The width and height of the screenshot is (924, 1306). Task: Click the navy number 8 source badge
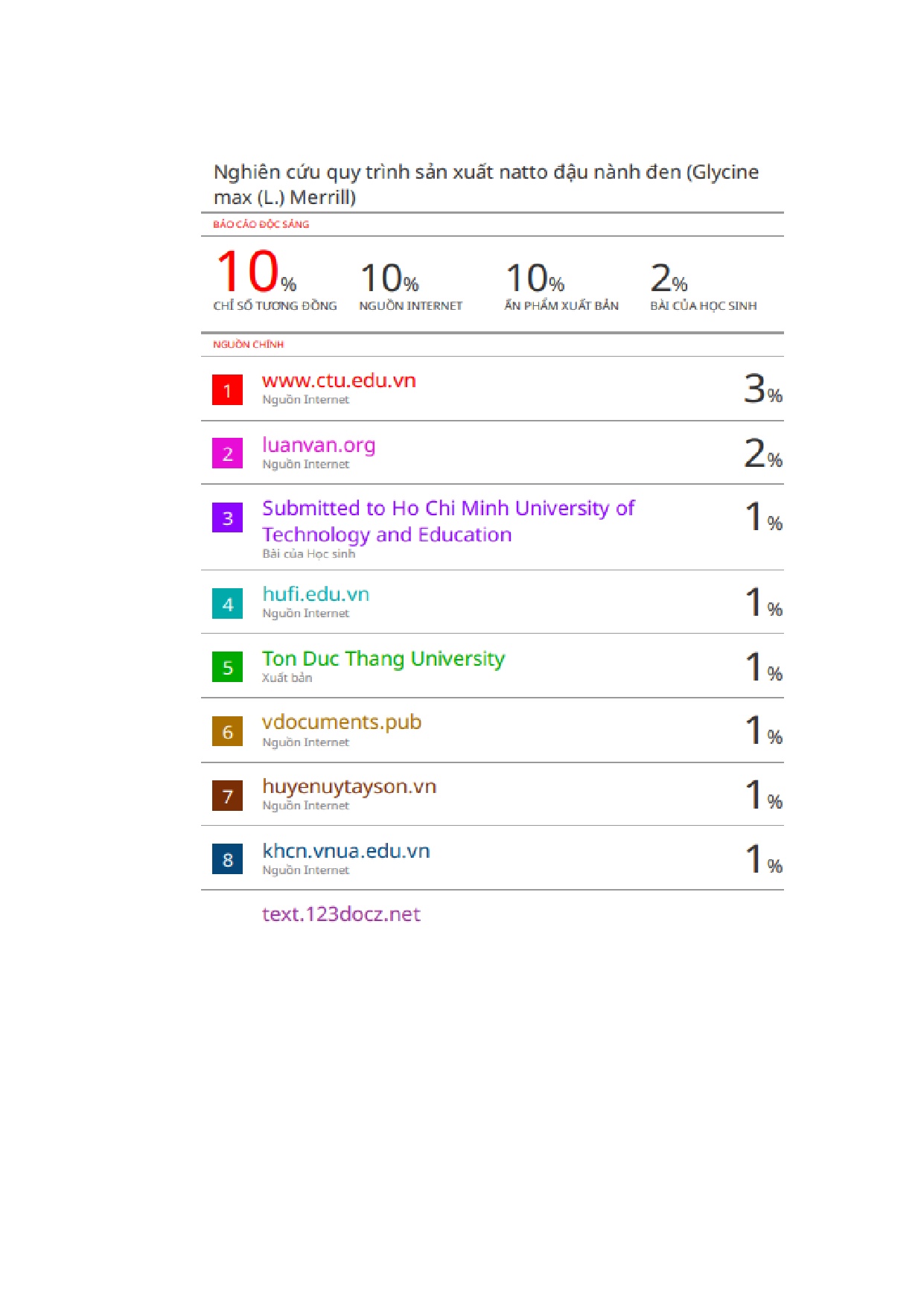(227, 860)
